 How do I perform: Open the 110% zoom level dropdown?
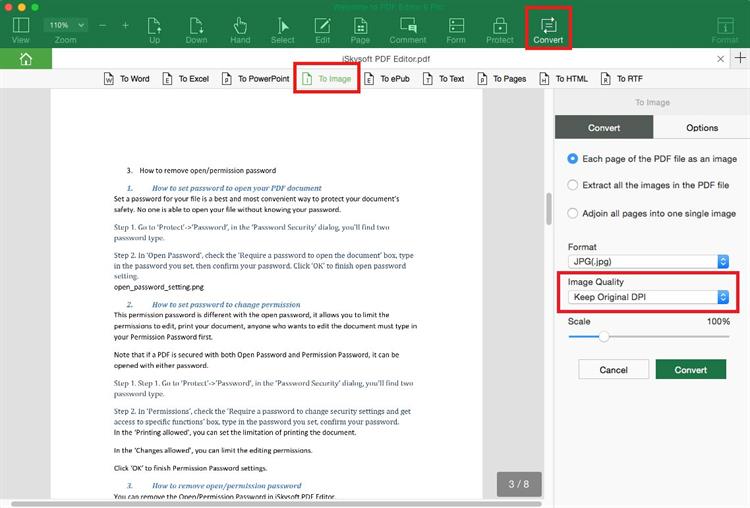pyautogui.click(x=66, y=25)
